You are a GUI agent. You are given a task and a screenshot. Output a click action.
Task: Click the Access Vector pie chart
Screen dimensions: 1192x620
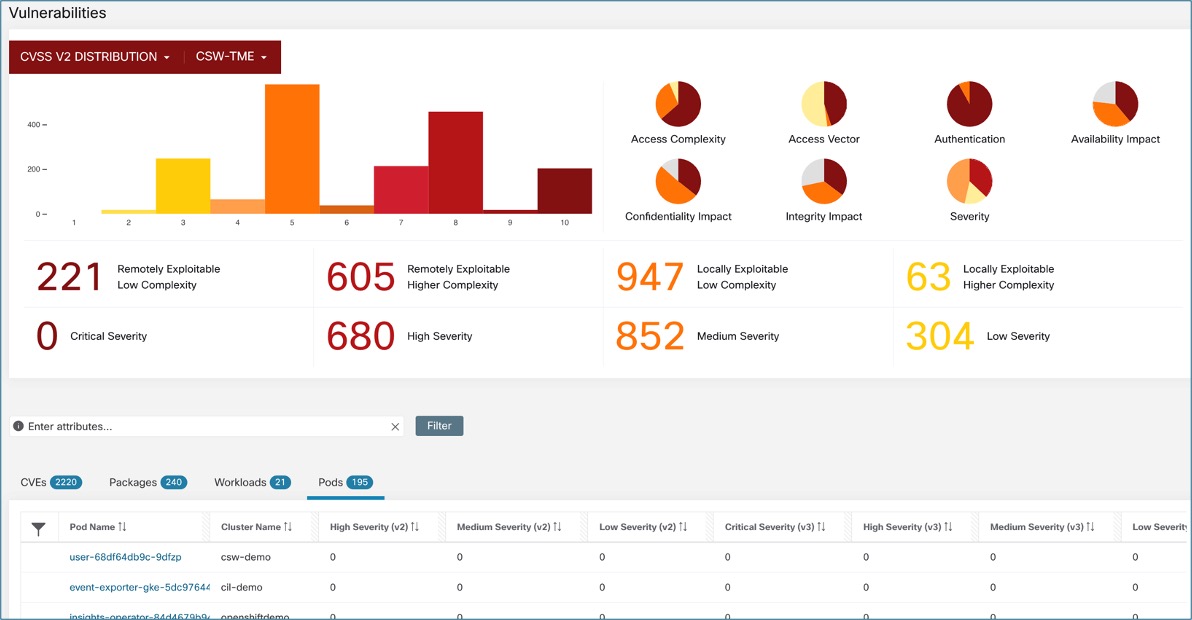[x=824, y=104]
